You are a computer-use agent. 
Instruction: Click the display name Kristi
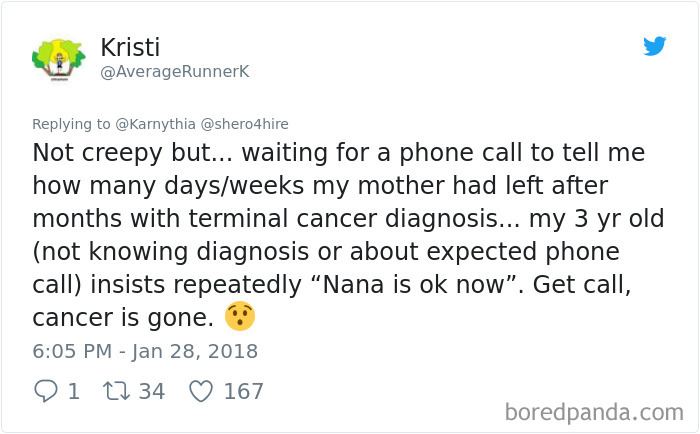[x=130, y=47]
